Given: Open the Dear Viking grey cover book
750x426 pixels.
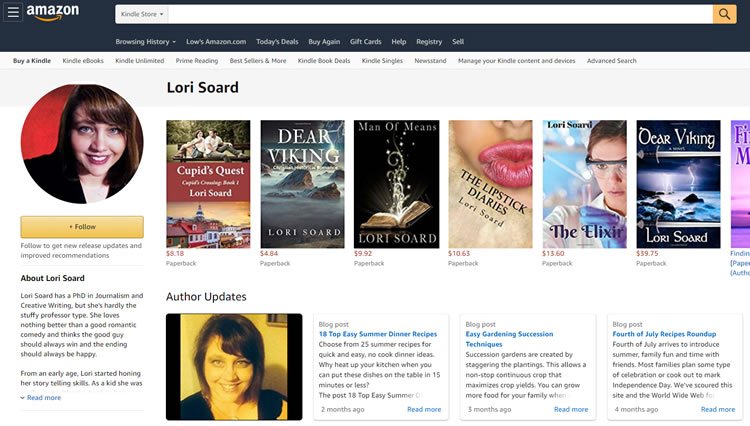Looking at the screenshot, I should pyautogui.click(x=302, y=184).
